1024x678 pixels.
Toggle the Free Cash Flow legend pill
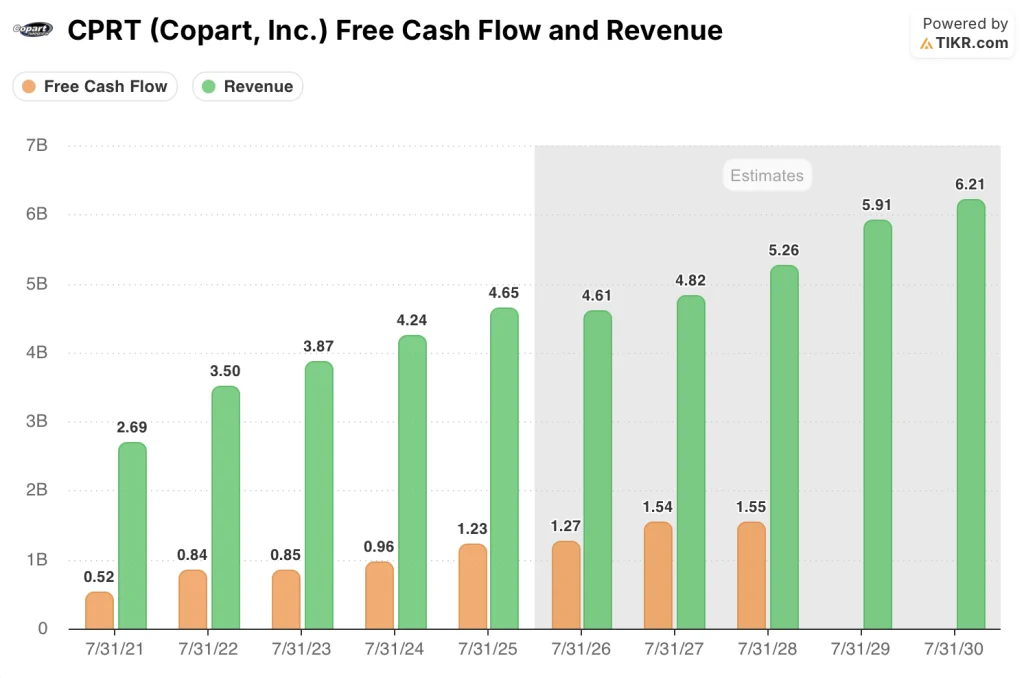tap(95, 86)
